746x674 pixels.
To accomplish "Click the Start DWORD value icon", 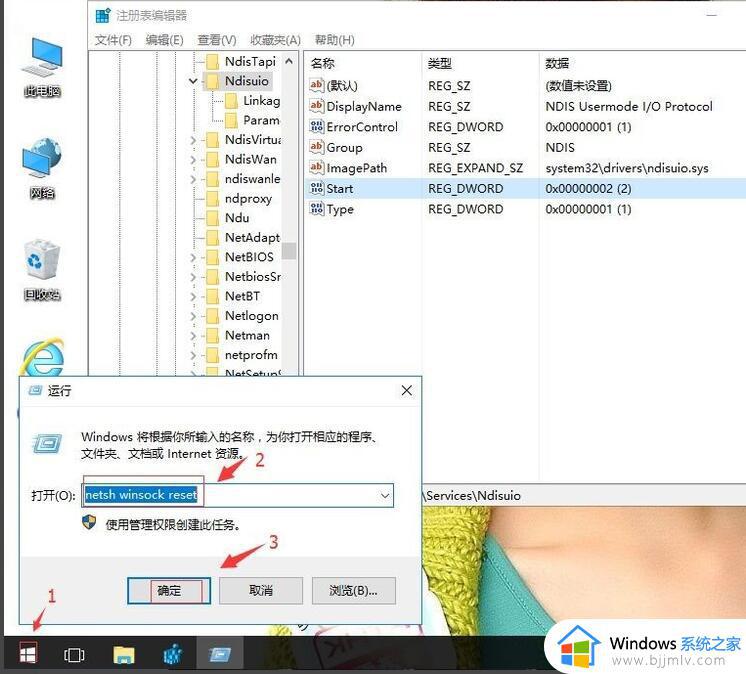I will (x=316, y=188).
